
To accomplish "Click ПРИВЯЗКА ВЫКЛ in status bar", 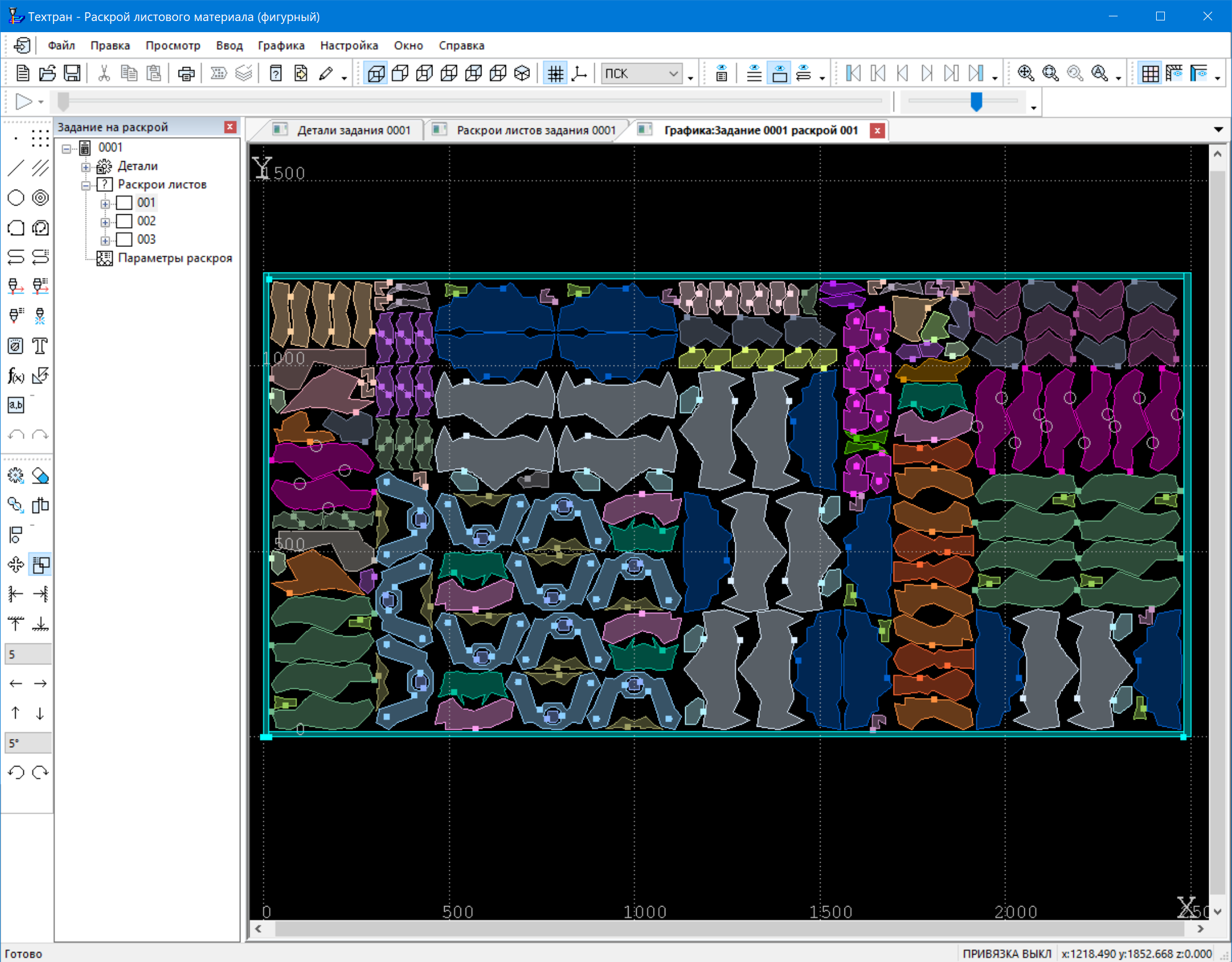I will point(1006,954).
